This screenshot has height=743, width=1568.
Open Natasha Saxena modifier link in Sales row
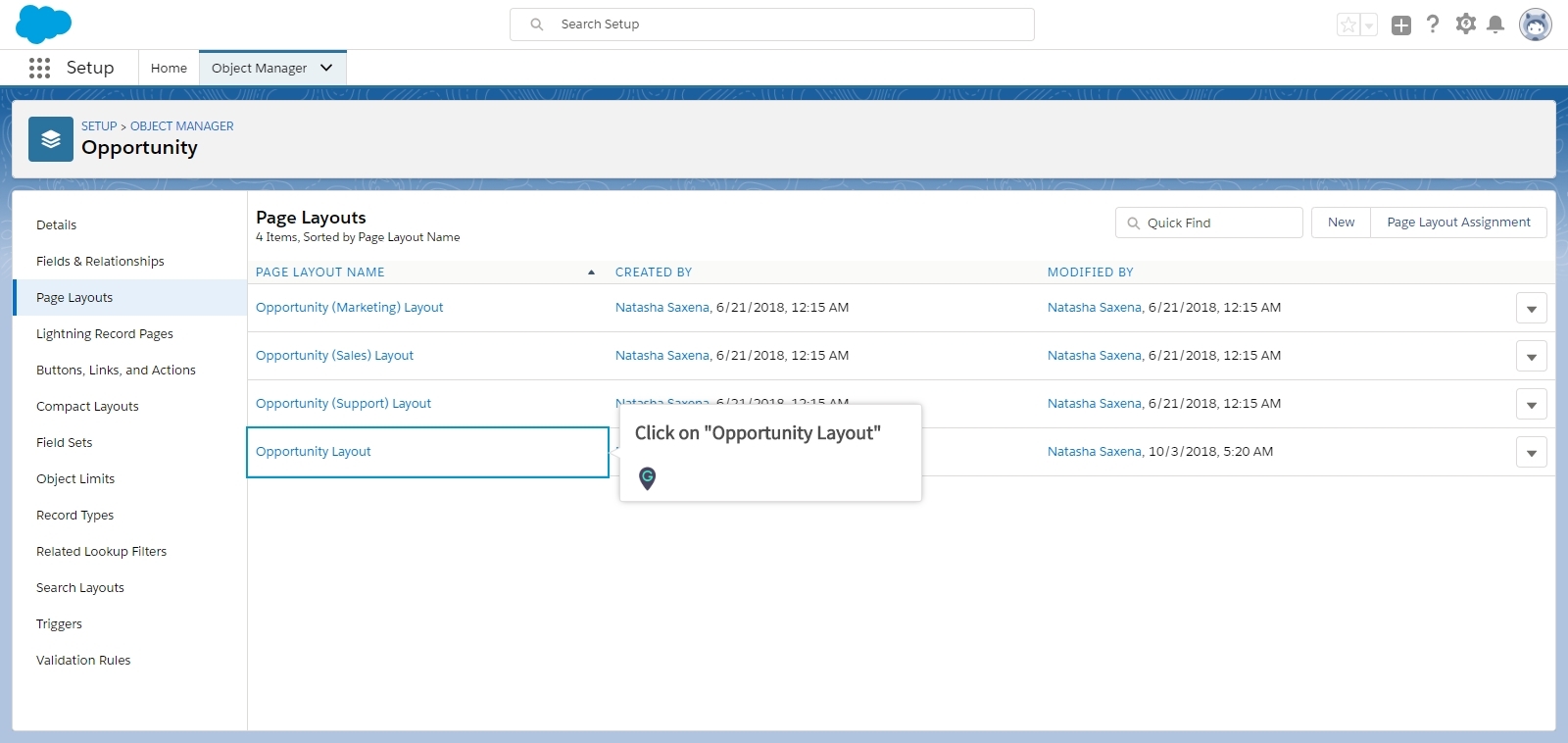tap(1095, 356)
